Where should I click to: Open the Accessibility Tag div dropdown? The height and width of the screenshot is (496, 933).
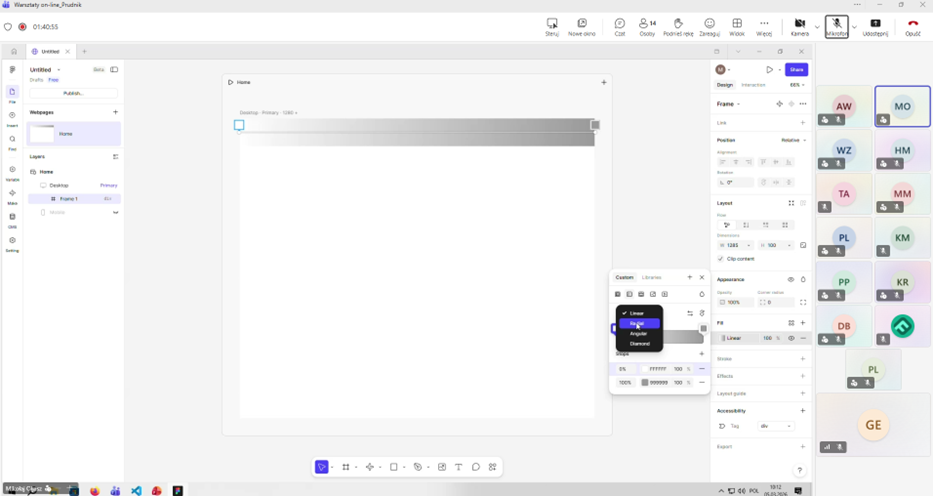click(775, 426)
